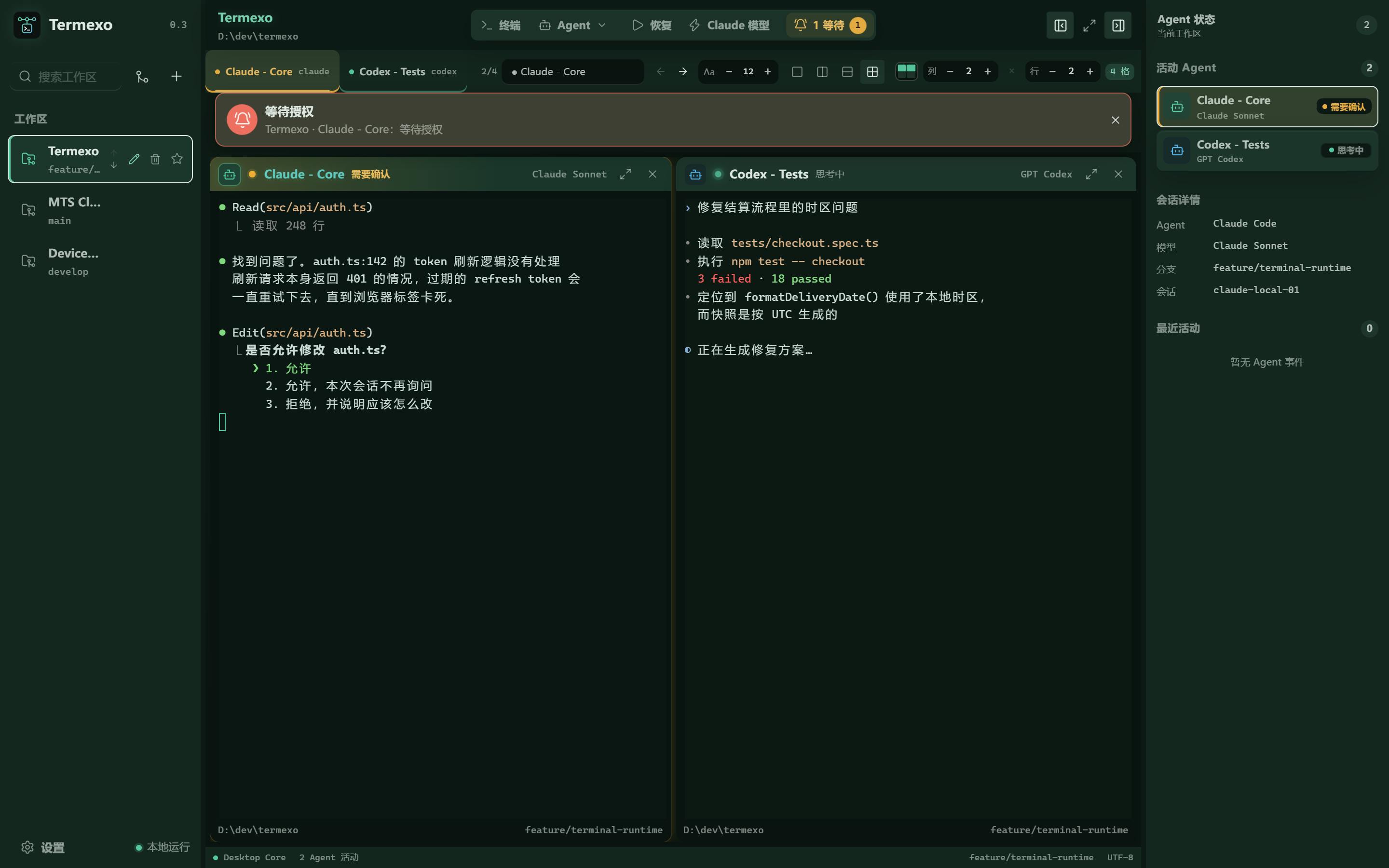Image resolution: width=1389 pixels, height=868 pixels.
Task: Increase font size from 12
Action: pos(767,72)
